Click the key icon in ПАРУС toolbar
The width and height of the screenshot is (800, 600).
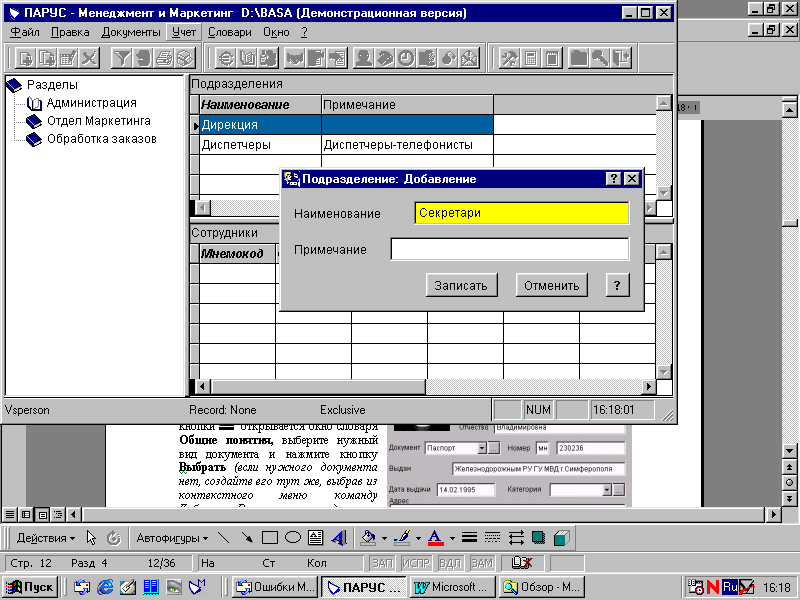(600, 58)
